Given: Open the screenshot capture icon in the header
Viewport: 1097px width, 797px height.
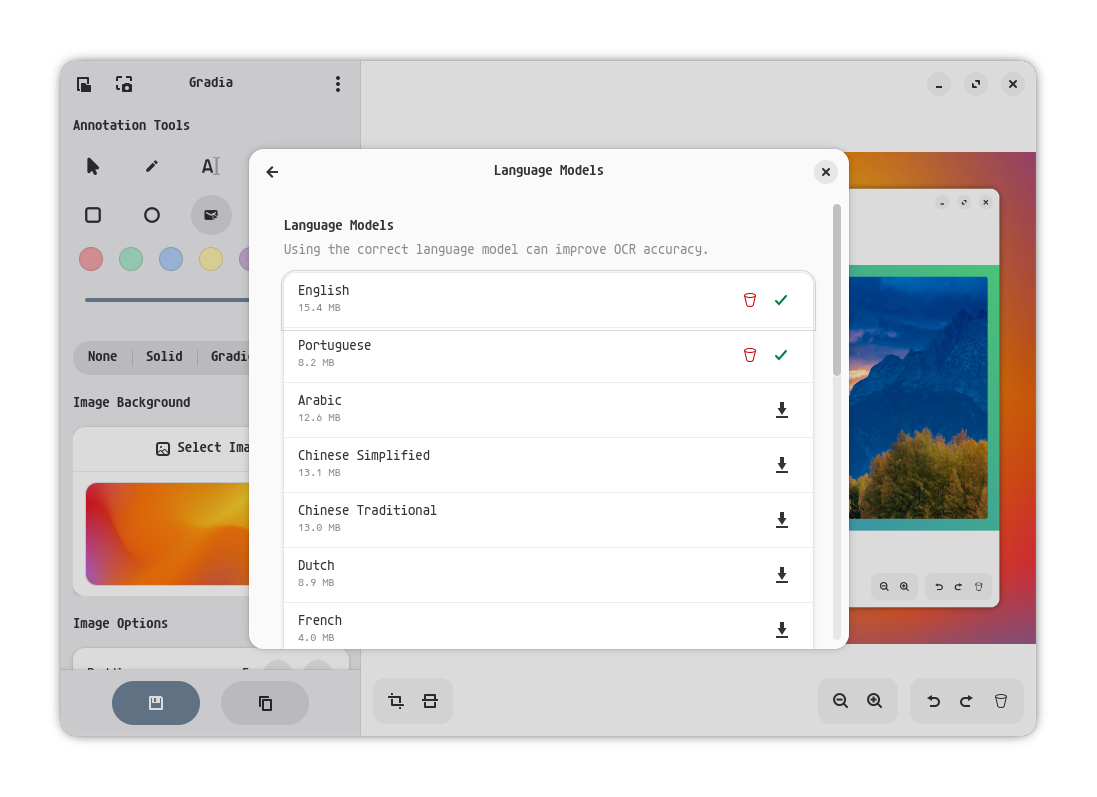Looking at the screenshot, I should pos(123,84).
